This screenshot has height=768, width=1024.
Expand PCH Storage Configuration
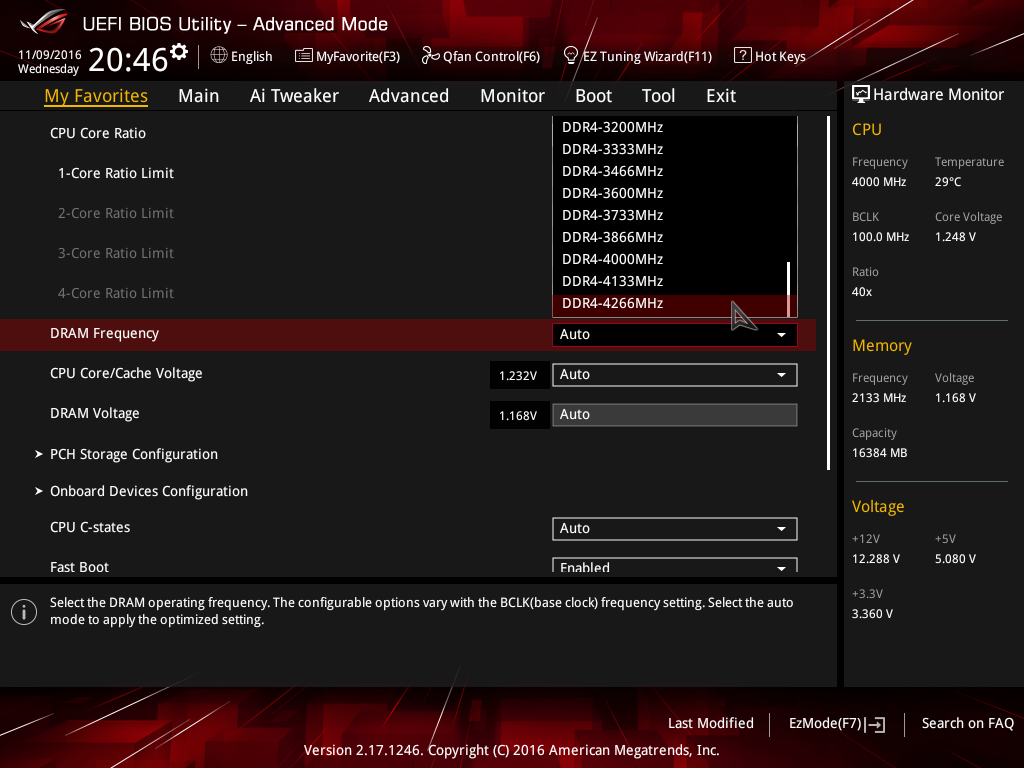(x=134, y=454)
